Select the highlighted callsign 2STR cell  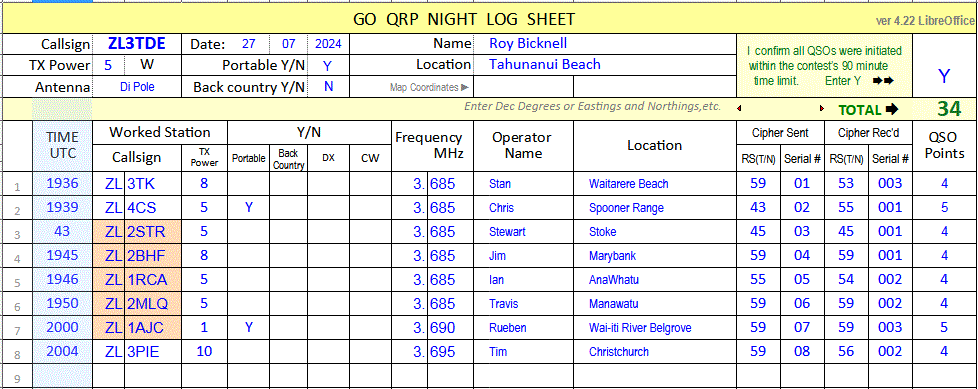point(153,232)
